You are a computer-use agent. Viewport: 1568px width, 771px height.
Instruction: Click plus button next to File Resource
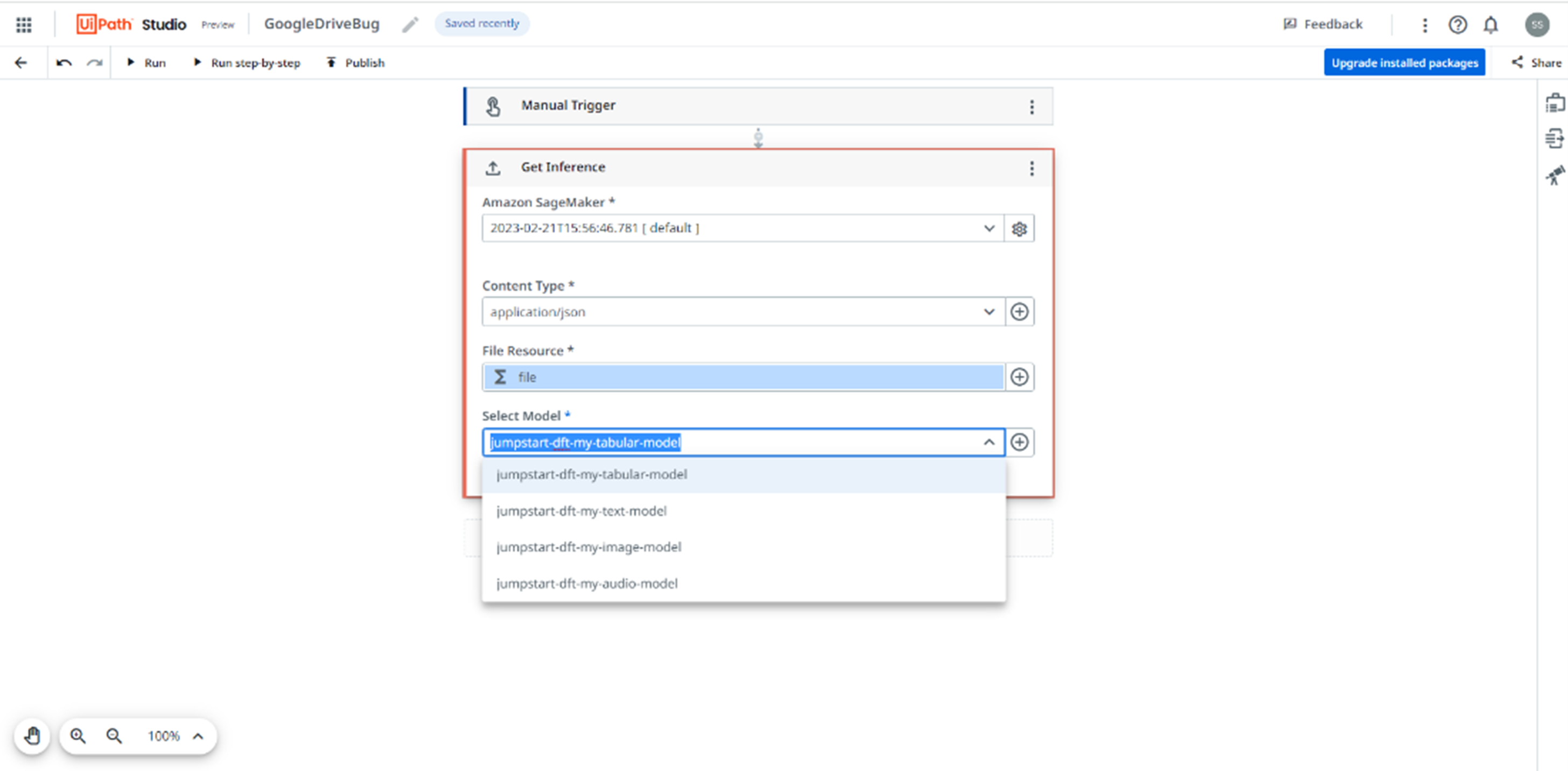coord(1019,377)
